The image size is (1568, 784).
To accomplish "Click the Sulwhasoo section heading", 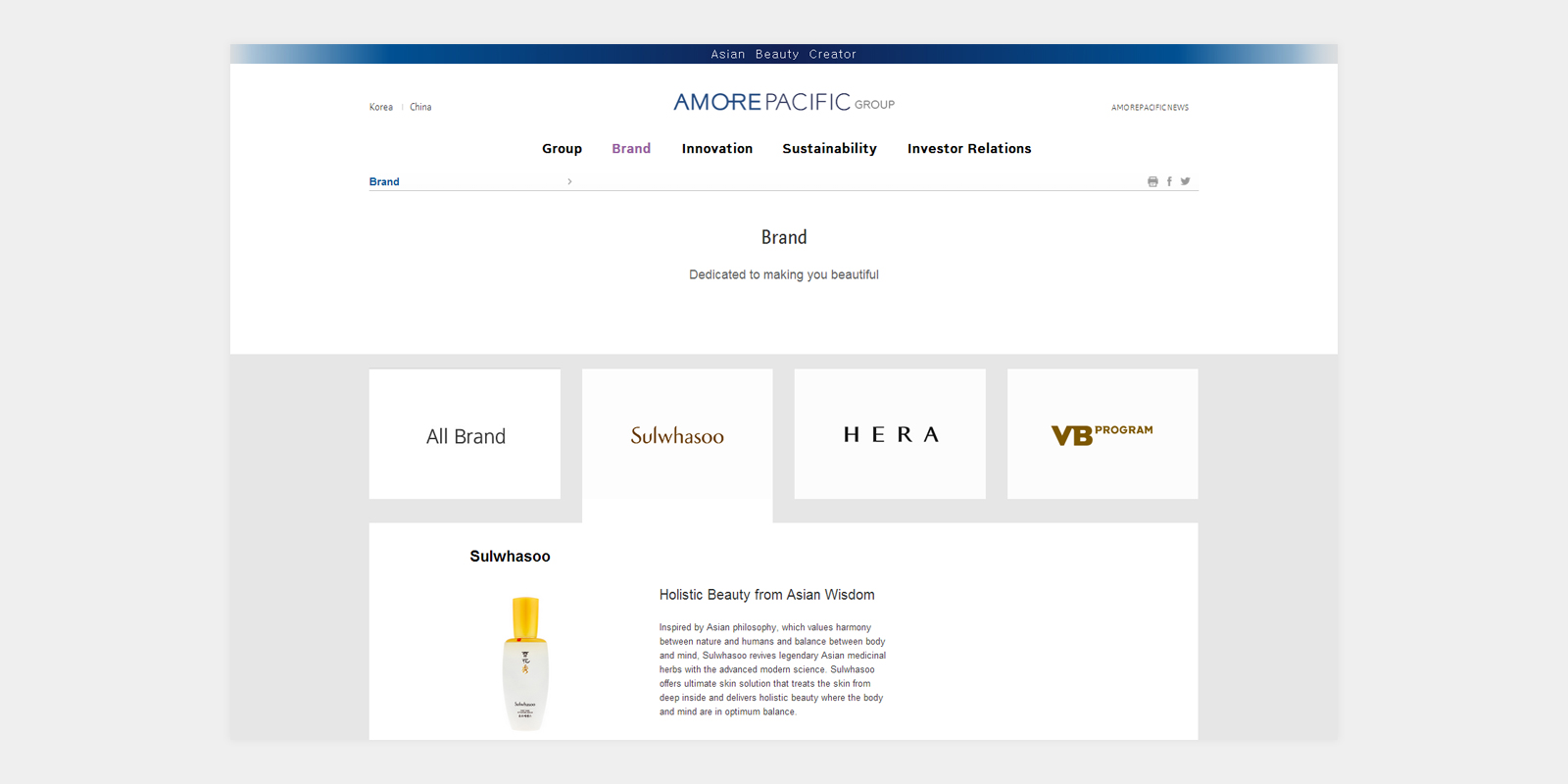I will [x=510, y=557].
